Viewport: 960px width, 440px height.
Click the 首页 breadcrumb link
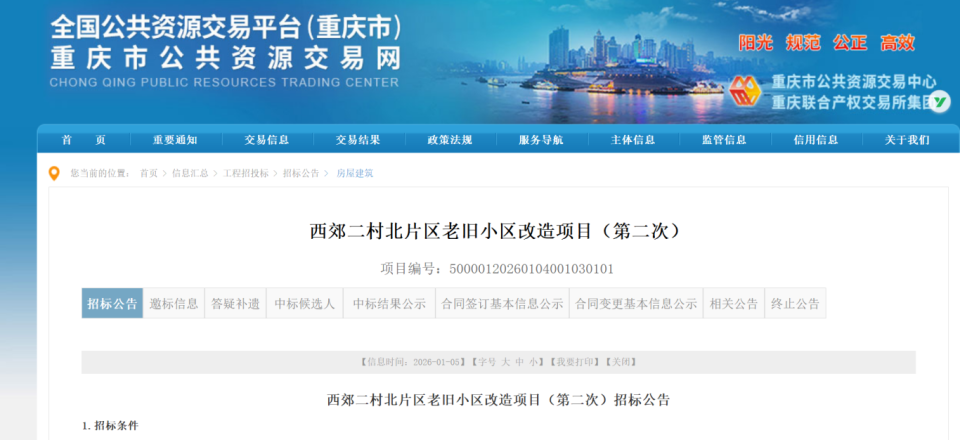[149, 174]
